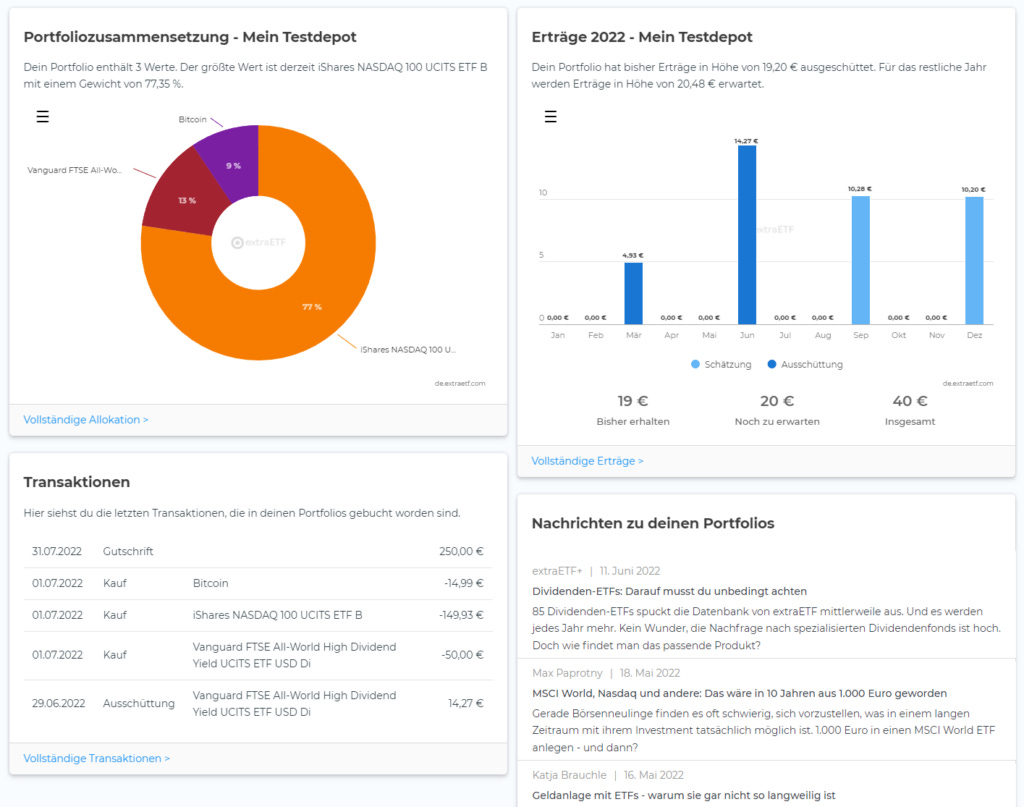Image resolution: width=1024 pixels, height=807 pixels.
Task: Click the 'Jun' month axis label
Action: 746,335
